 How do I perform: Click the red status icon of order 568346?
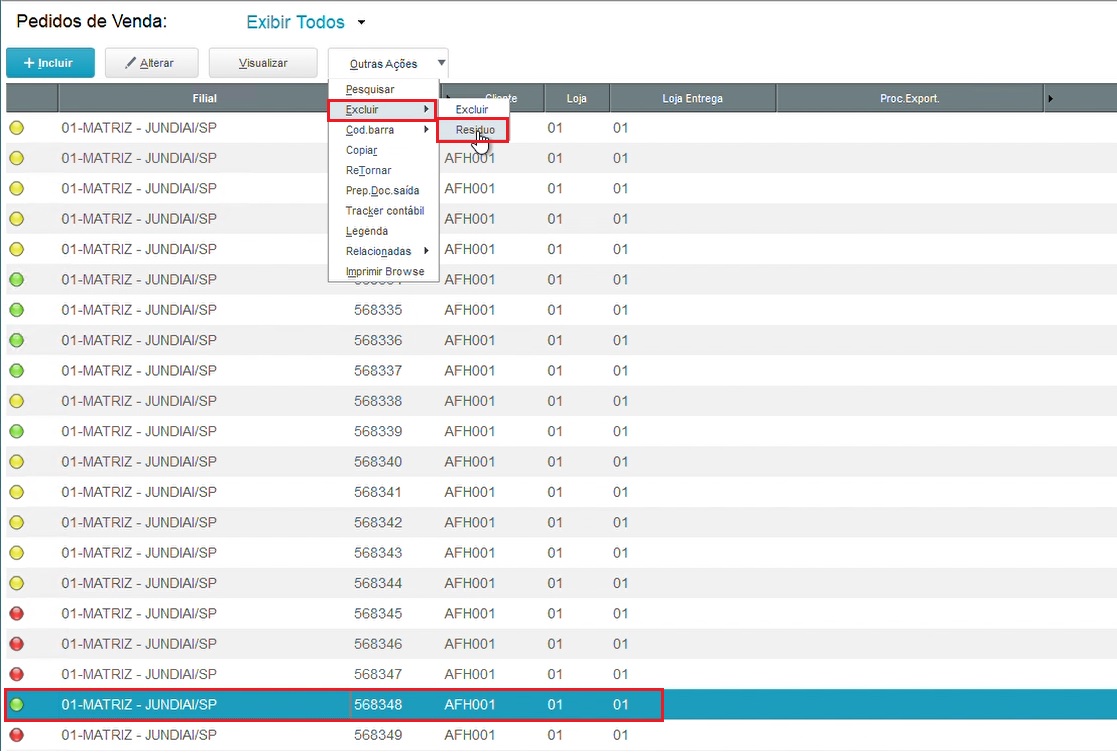16,644
